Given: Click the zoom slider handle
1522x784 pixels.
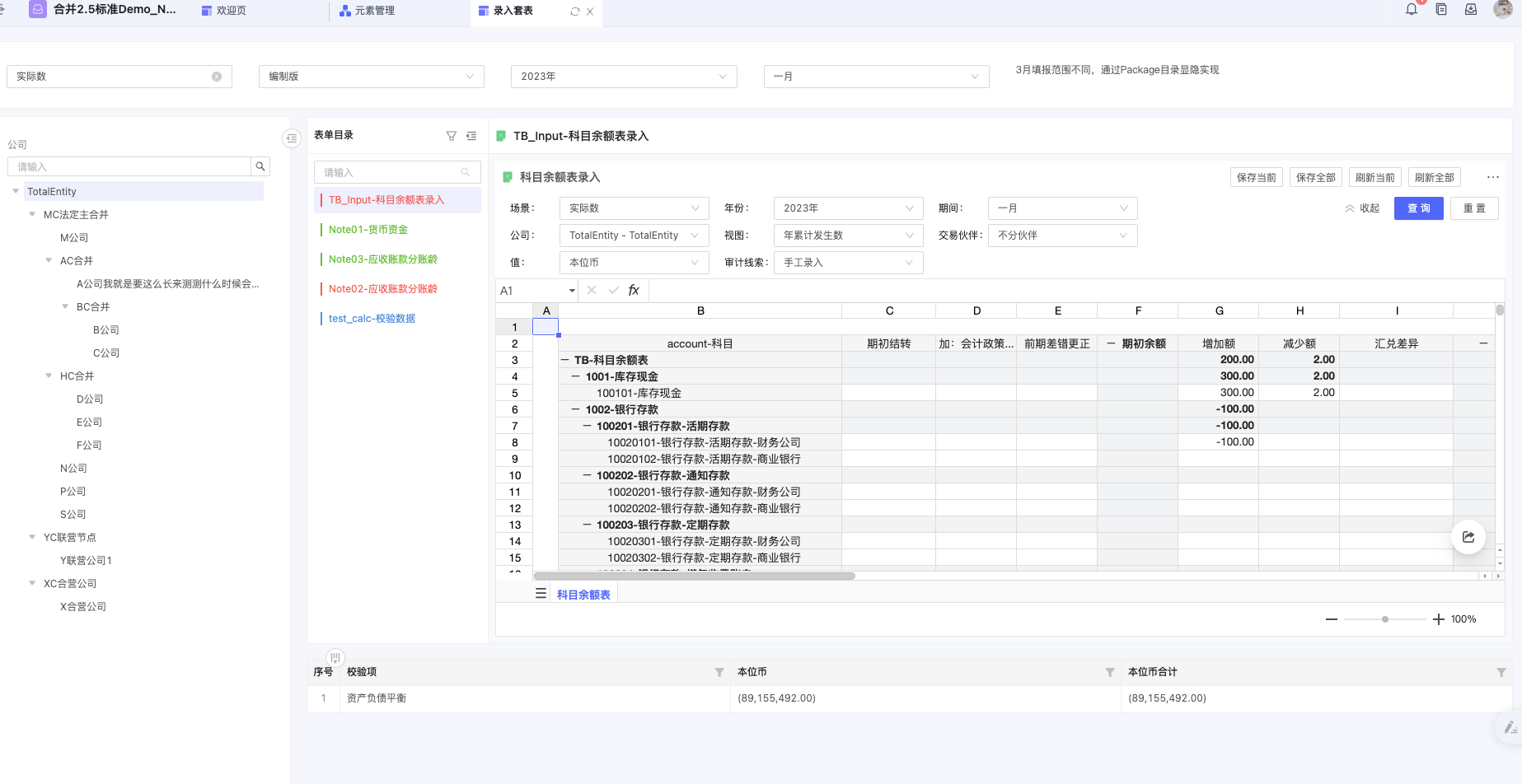Looking at the screenshot, I should click(x=1385, y=619).
